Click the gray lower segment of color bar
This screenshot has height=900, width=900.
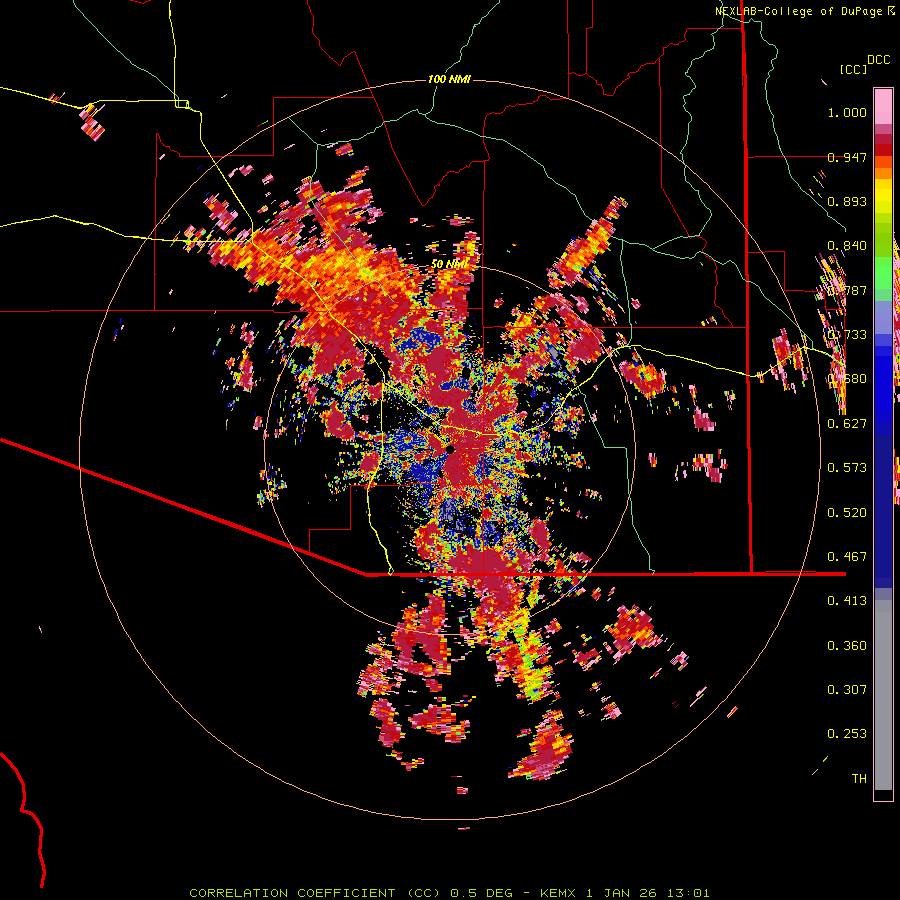point(883,695)
